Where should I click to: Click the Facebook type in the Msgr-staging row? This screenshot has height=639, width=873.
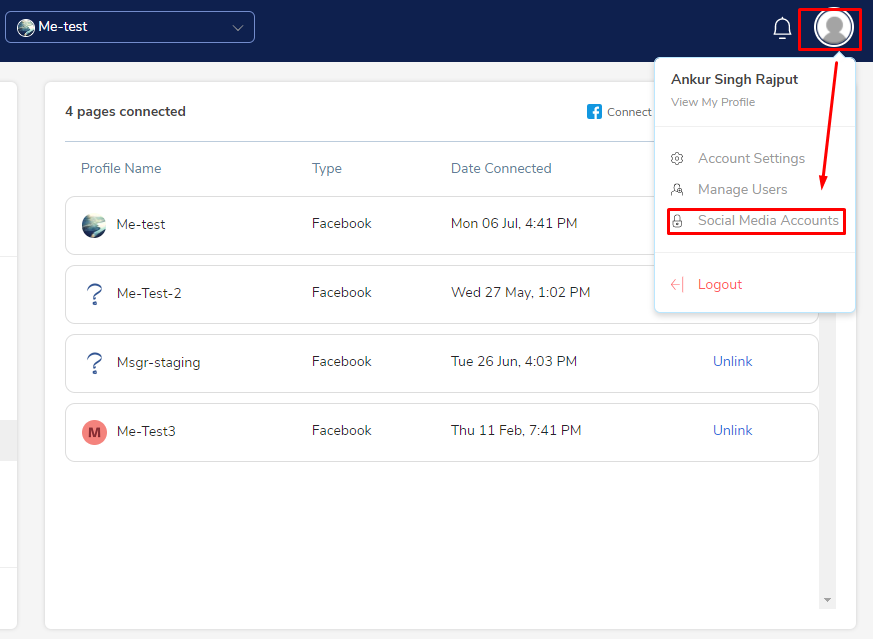[x=341, y=361]
